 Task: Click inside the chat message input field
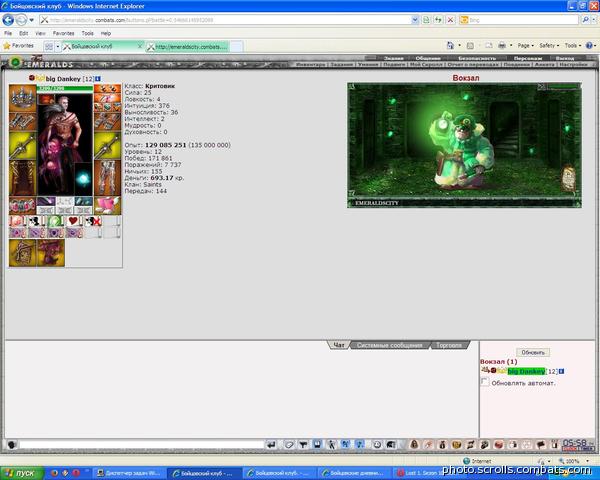tap(142, 445)
